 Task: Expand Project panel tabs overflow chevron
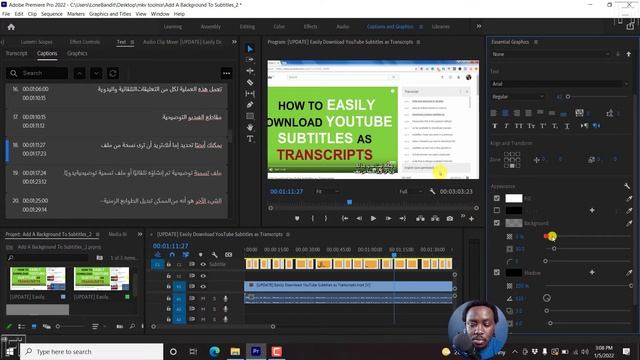140,234
